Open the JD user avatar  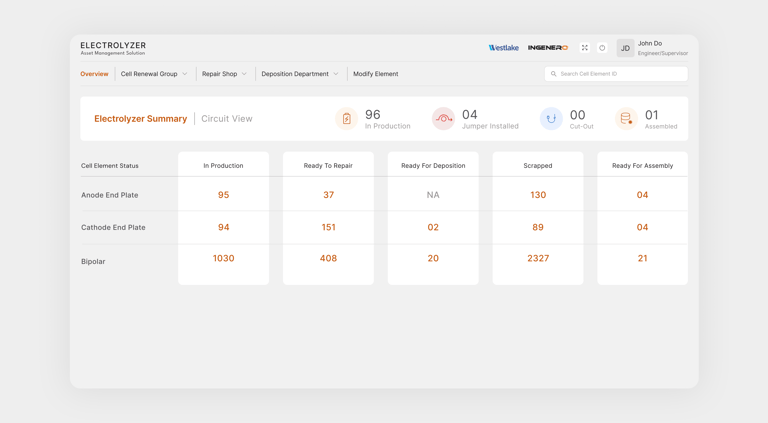pyautogui.click(x=625, y=48)
